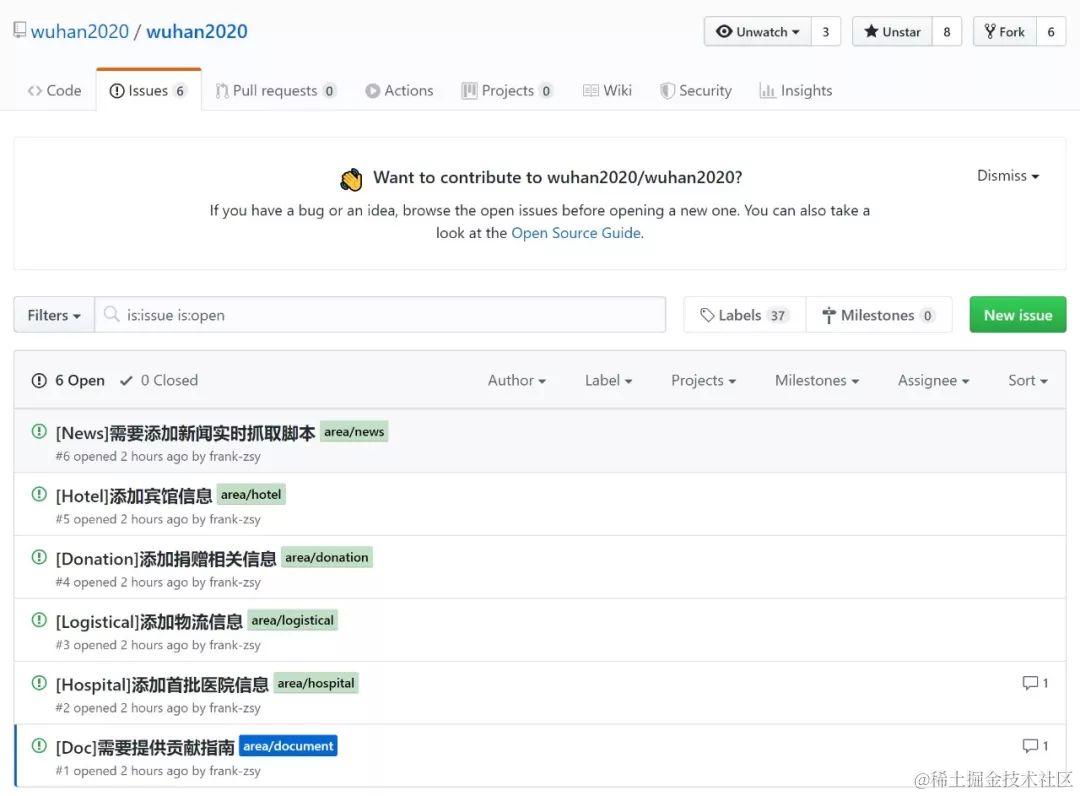The image size is (1080, 796).
Task: Click the area/news label
Action: pyautogui.click(x=354, y=432)
